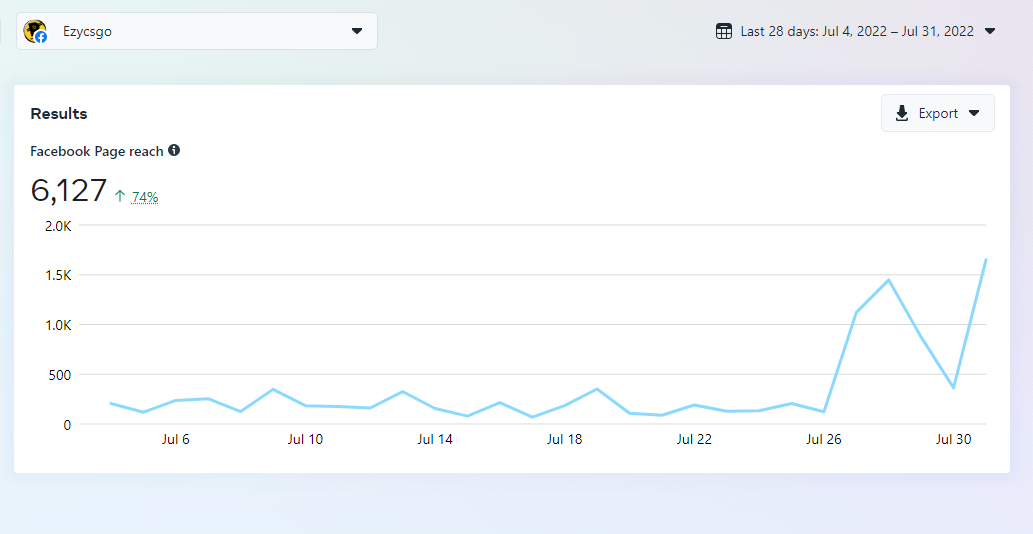Click the Jul 14 axis label

pyautogui.click(x=434, y=439)
